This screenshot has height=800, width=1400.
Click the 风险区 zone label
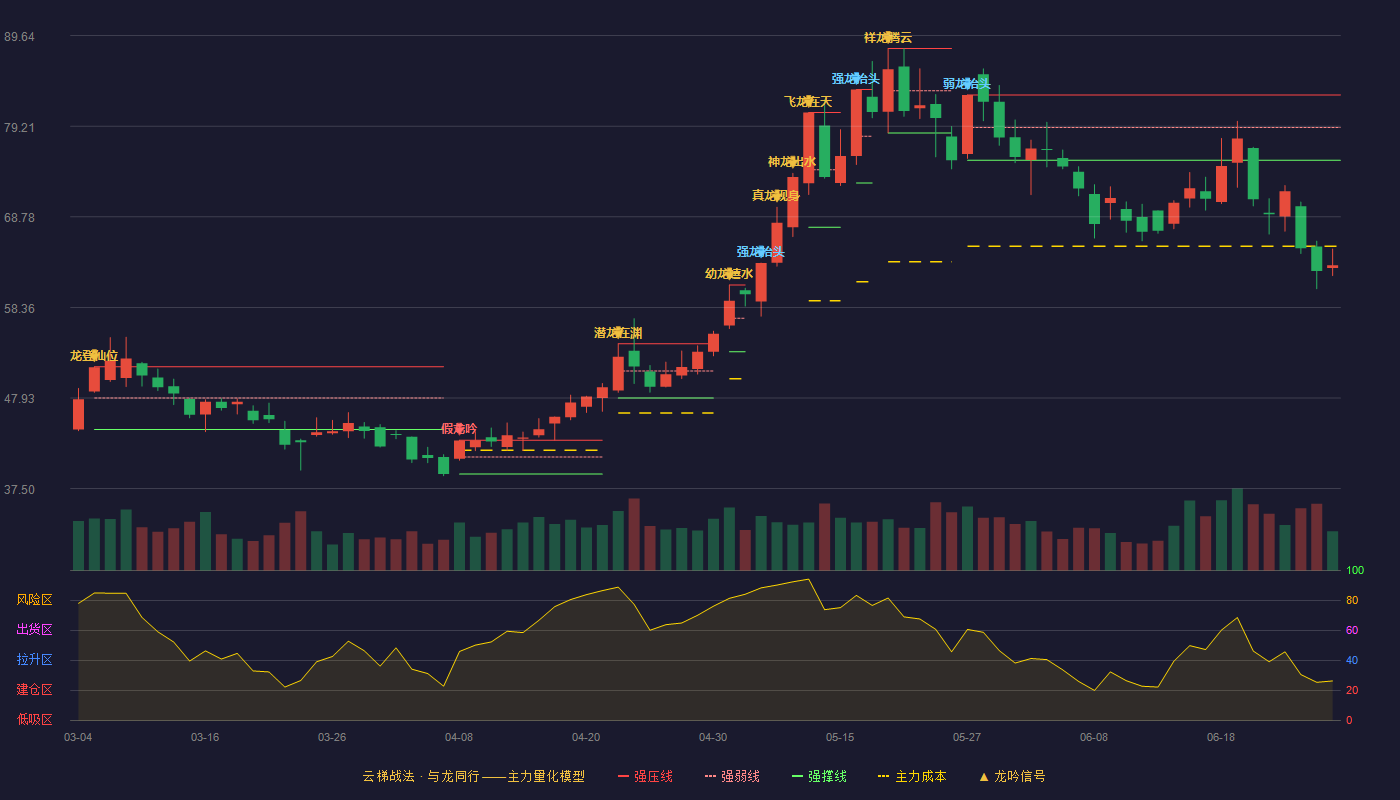coord(35,600)
